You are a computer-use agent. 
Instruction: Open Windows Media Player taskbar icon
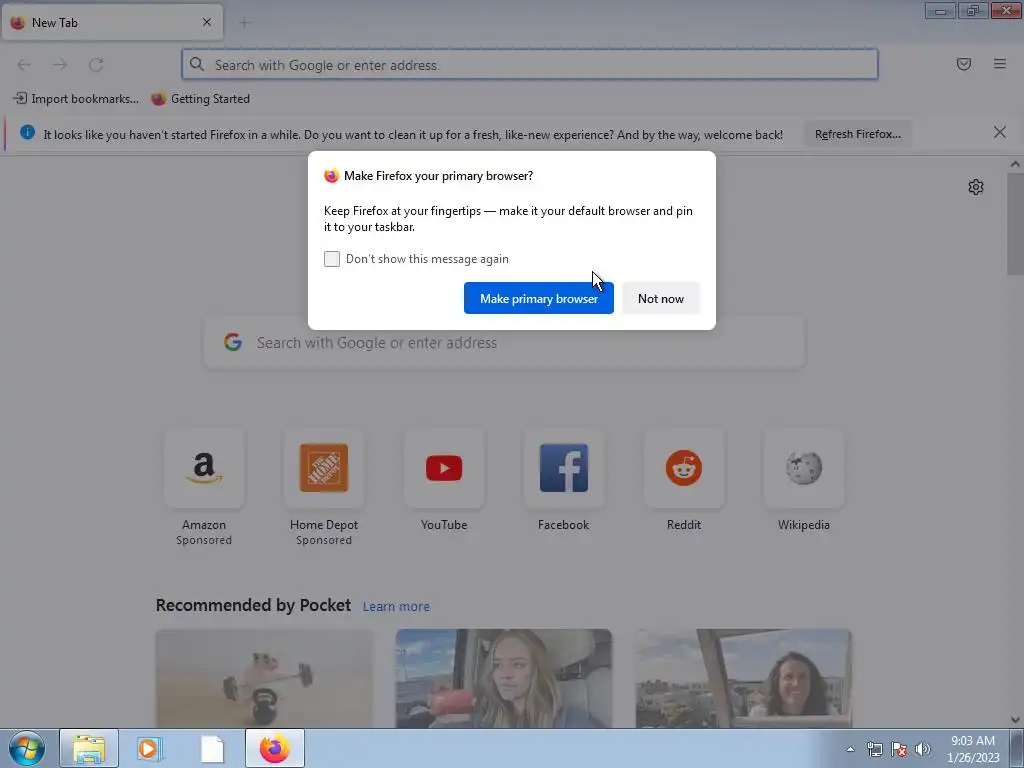(150, 748)
